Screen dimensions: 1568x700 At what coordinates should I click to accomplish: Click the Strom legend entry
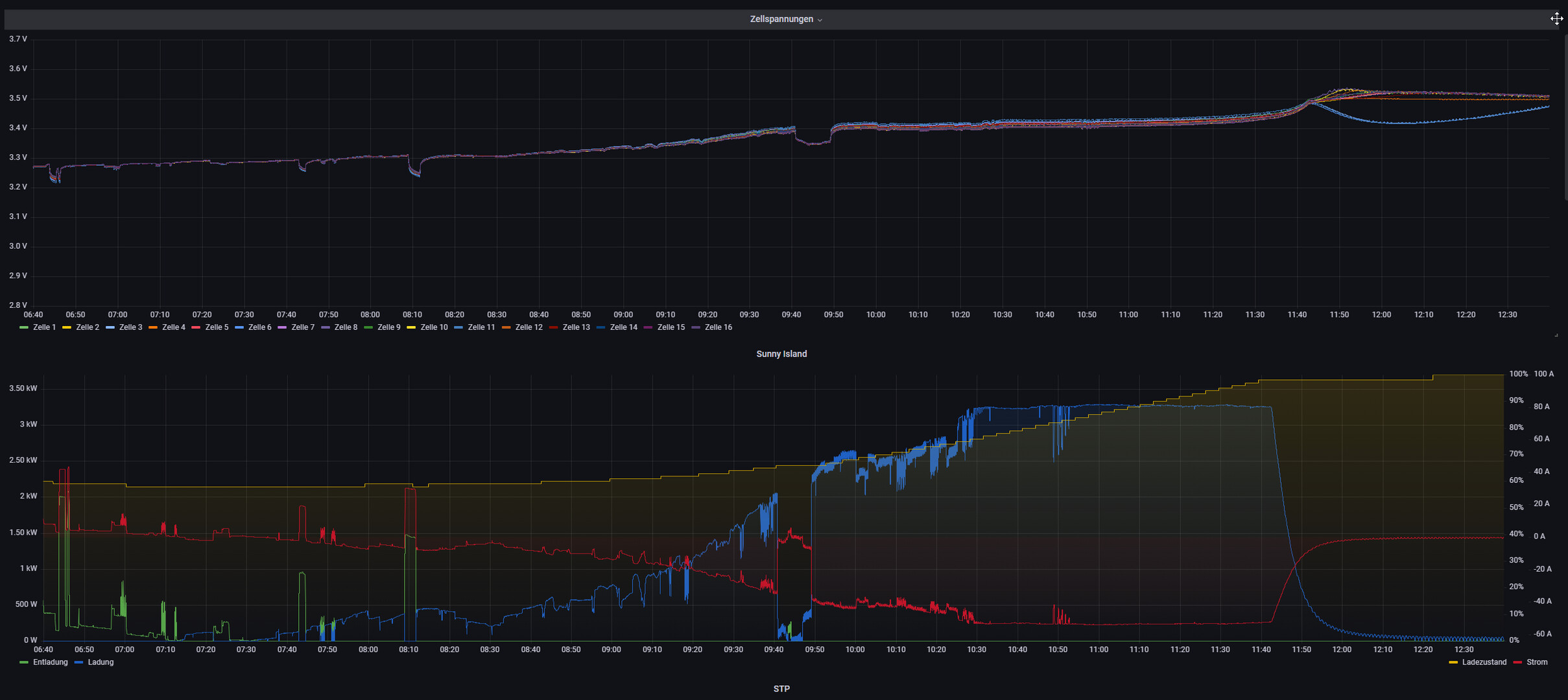[1530, 662]
